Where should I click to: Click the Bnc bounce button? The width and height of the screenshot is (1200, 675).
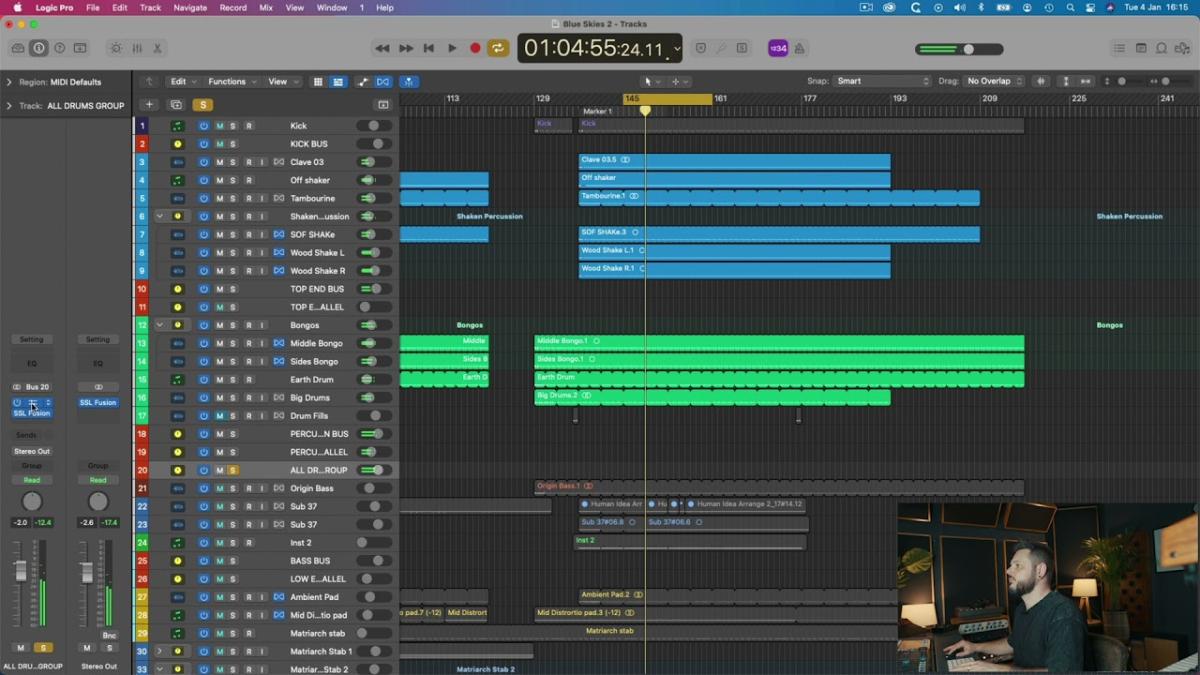tap(109, 635)
